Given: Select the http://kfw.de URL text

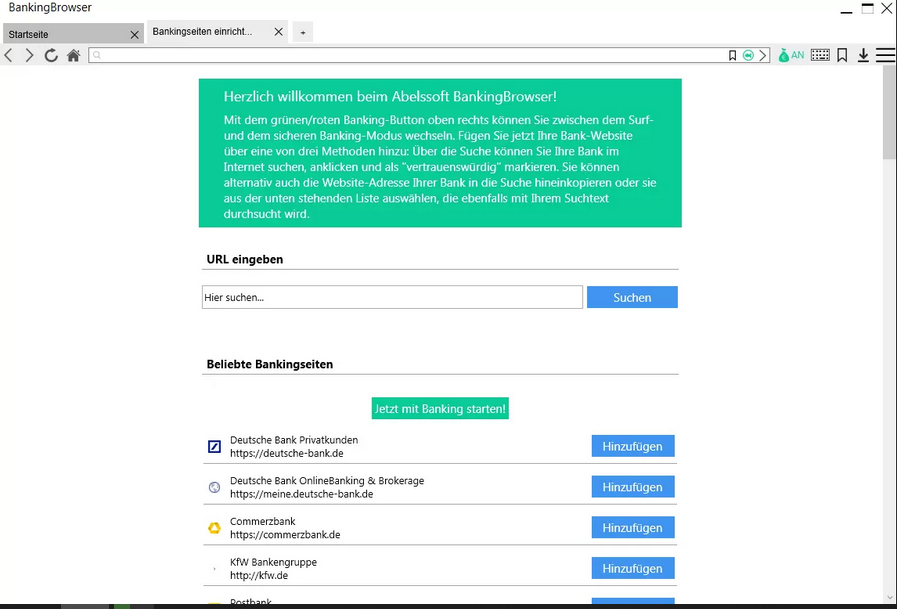Looking at the screenshot, I should (259, 575).
